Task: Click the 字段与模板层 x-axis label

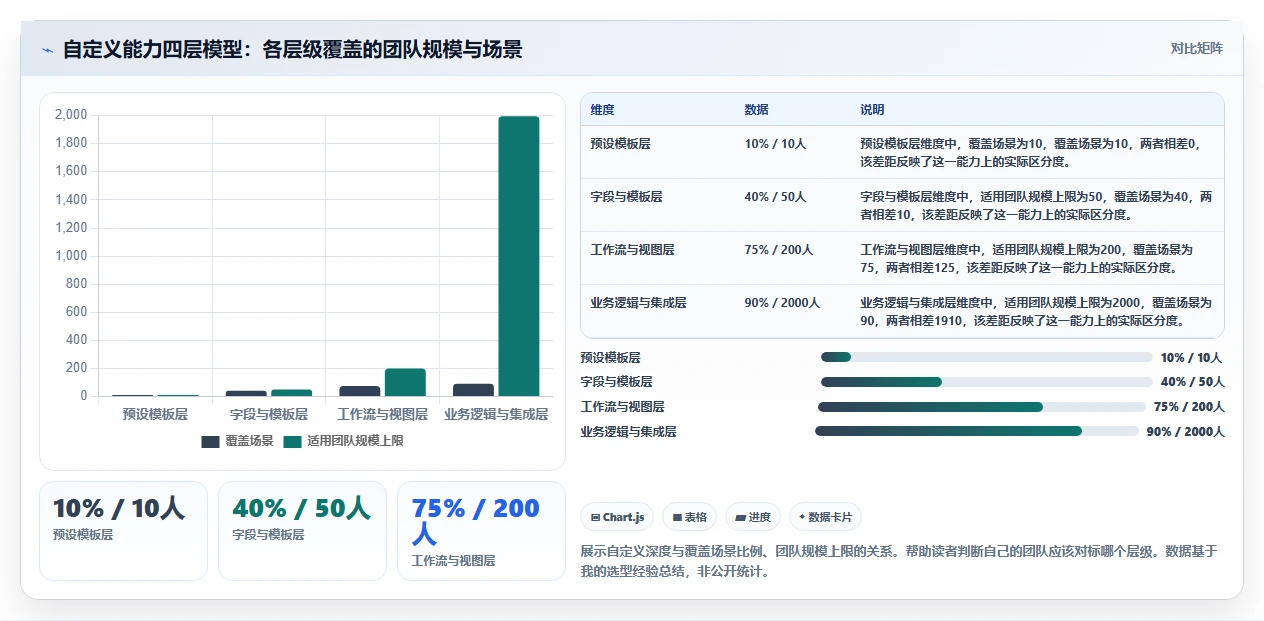Action: 269,414
